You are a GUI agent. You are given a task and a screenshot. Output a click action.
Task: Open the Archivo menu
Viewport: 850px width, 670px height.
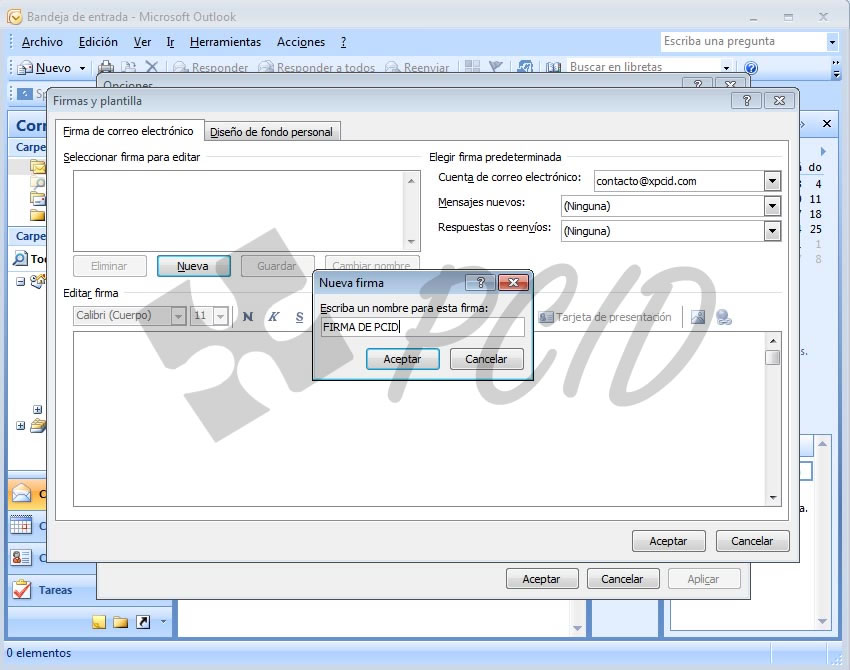42,42
